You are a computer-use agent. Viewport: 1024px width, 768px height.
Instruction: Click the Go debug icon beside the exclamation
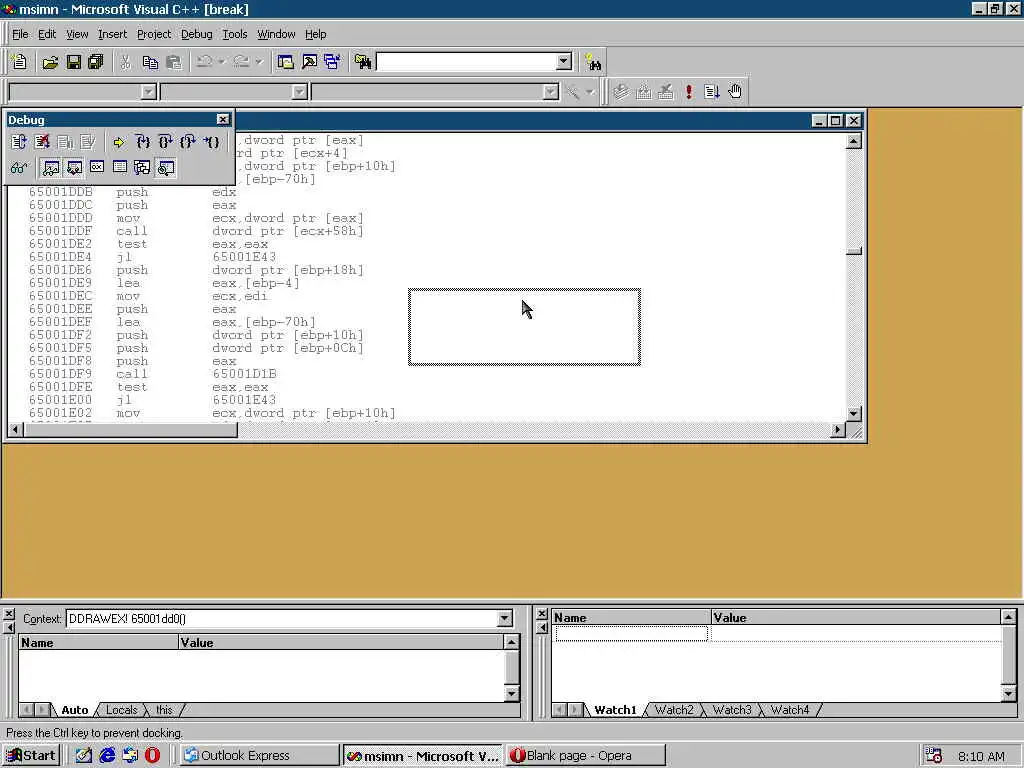(x=711, y=91)
